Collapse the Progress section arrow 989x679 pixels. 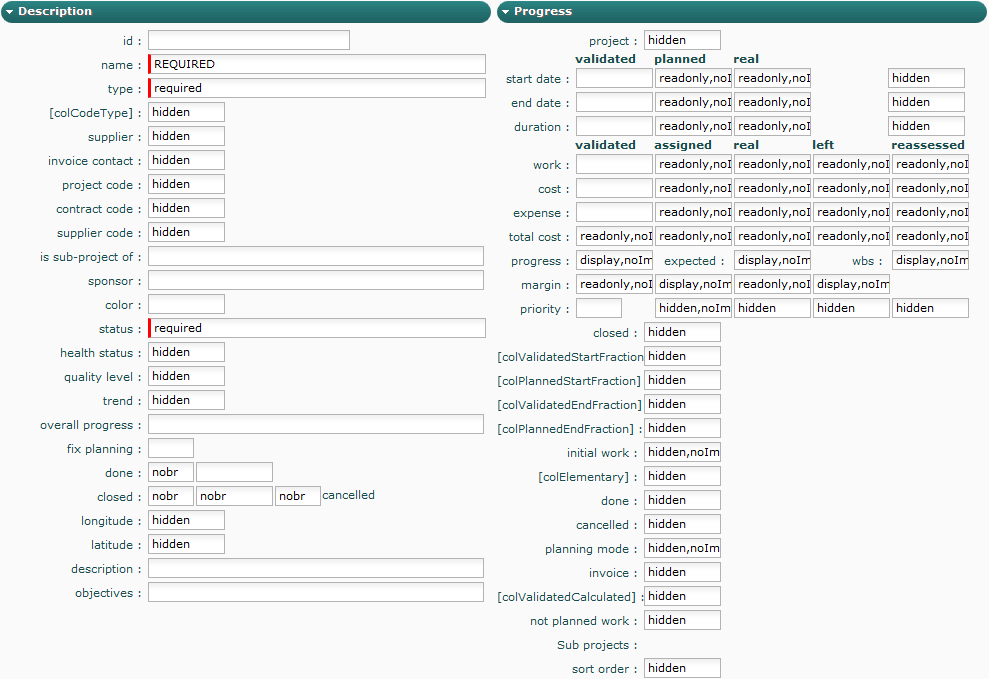click(505, 12)
